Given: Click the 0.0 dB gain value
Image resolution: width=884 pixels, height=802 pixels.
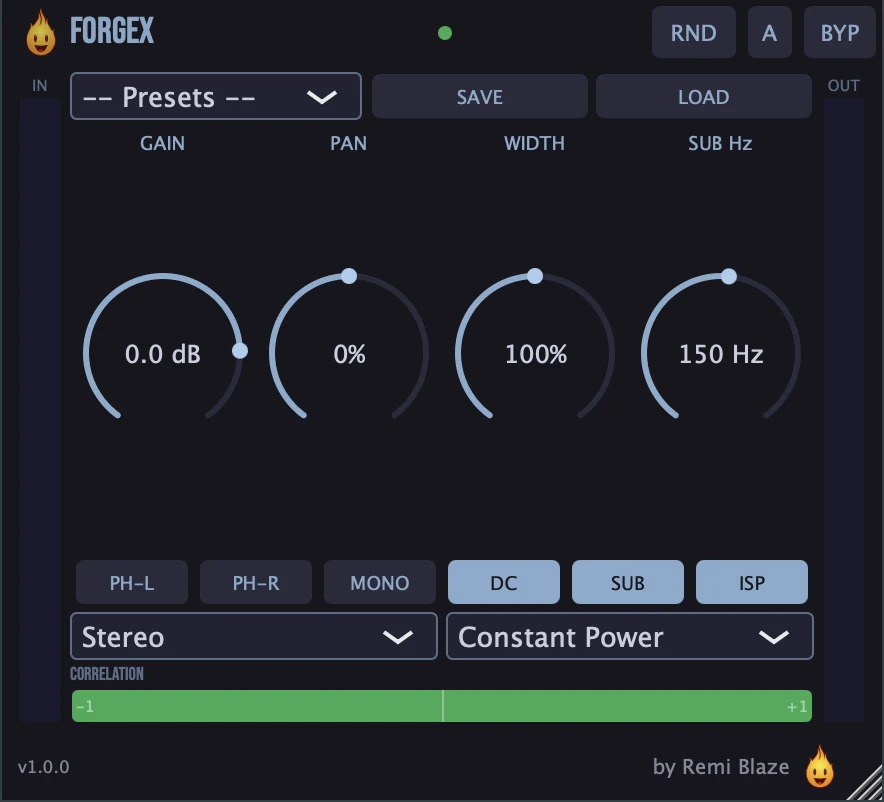Looking at the screenshot, I should (163, 354).
